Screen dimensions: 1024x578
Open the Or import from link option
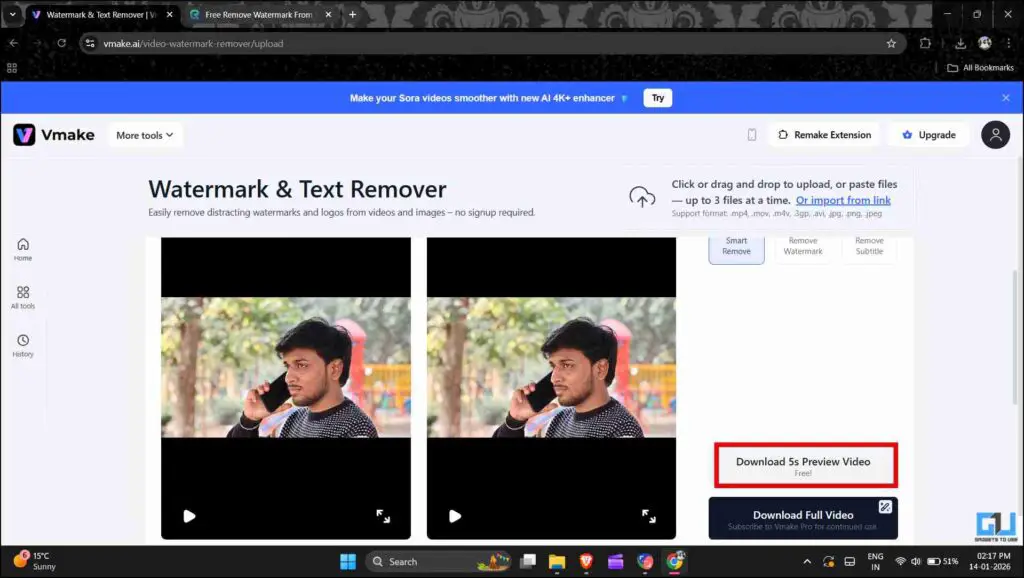[x=843, y=199]
